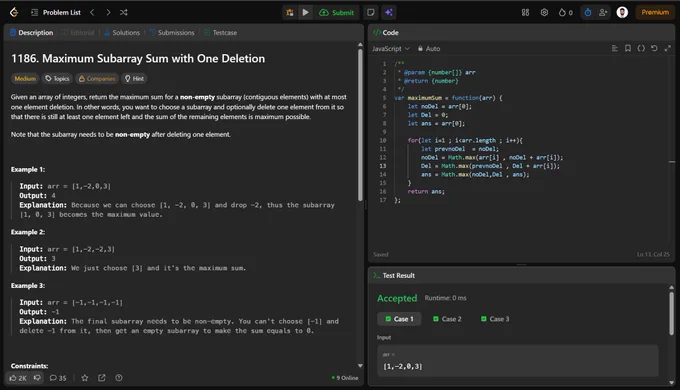Screen dimensions: 680x390
Task: Dislike the problem with thumbs down
Action: pyautogui.click(x=37, y=378)
